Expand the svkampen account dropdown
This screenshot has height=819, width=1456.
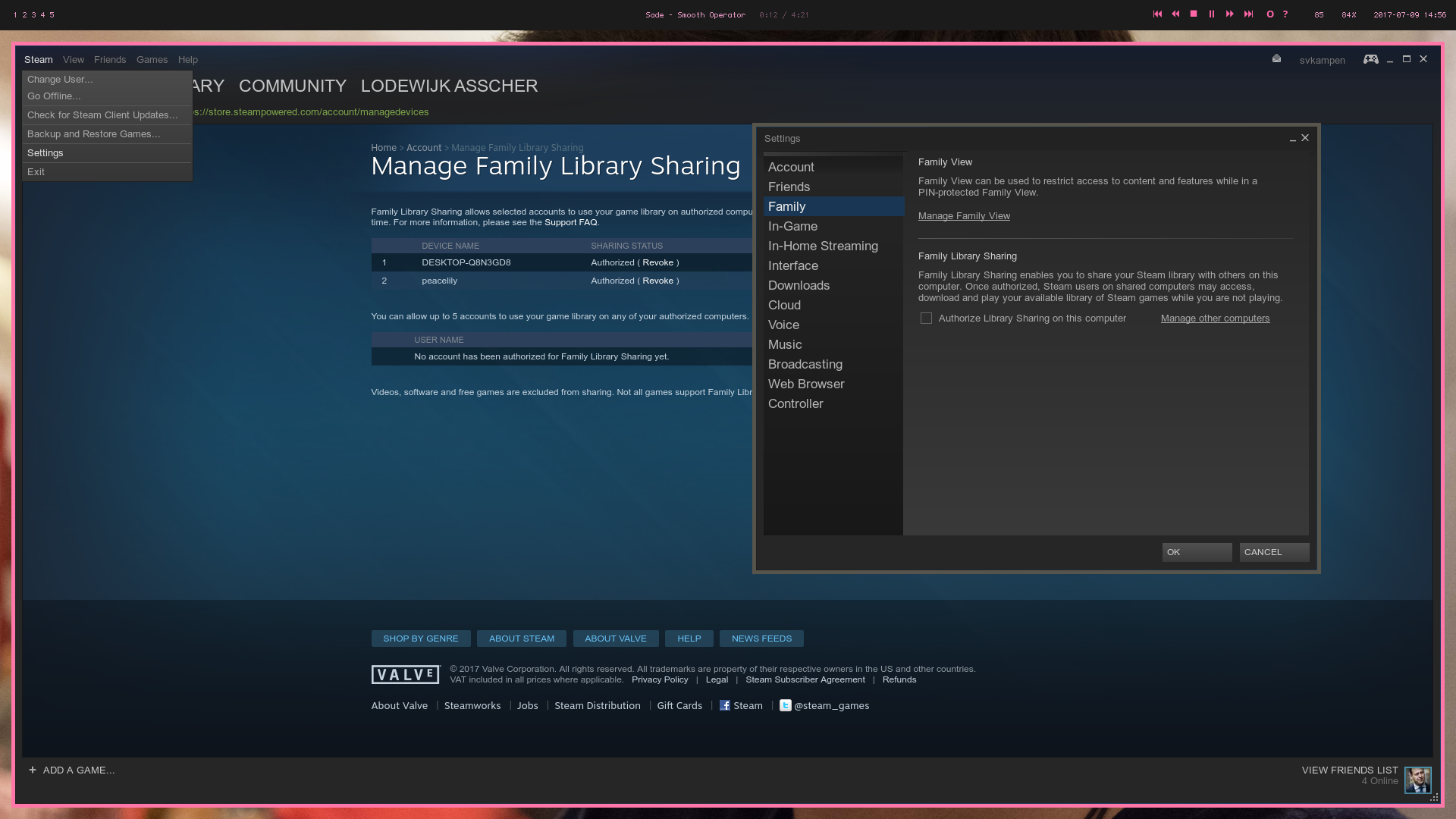pyautogui.click(x=1322, y=61)
